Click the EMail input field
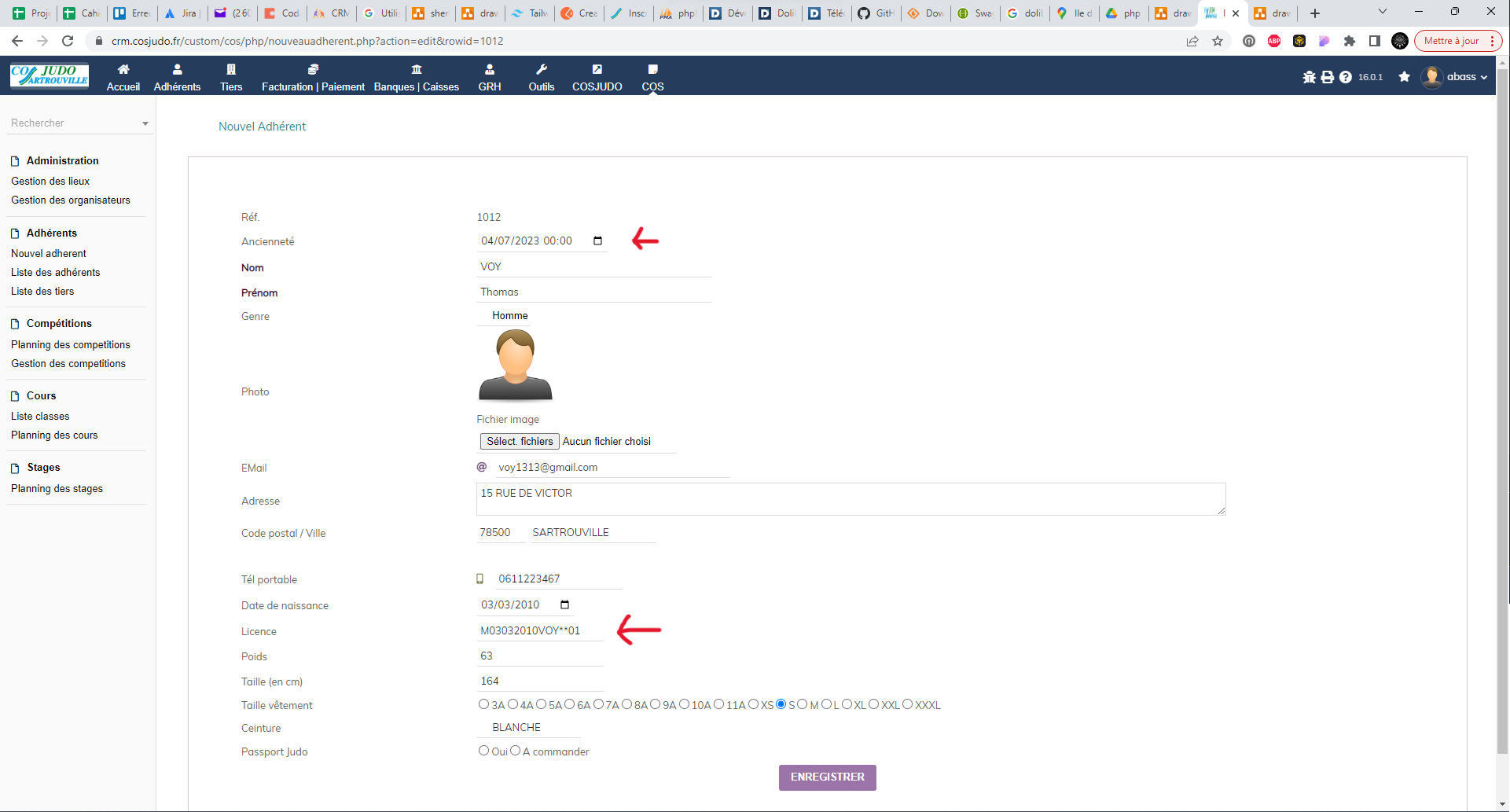The width and height of the screenshot is (1510, 812). coord(612,467)
